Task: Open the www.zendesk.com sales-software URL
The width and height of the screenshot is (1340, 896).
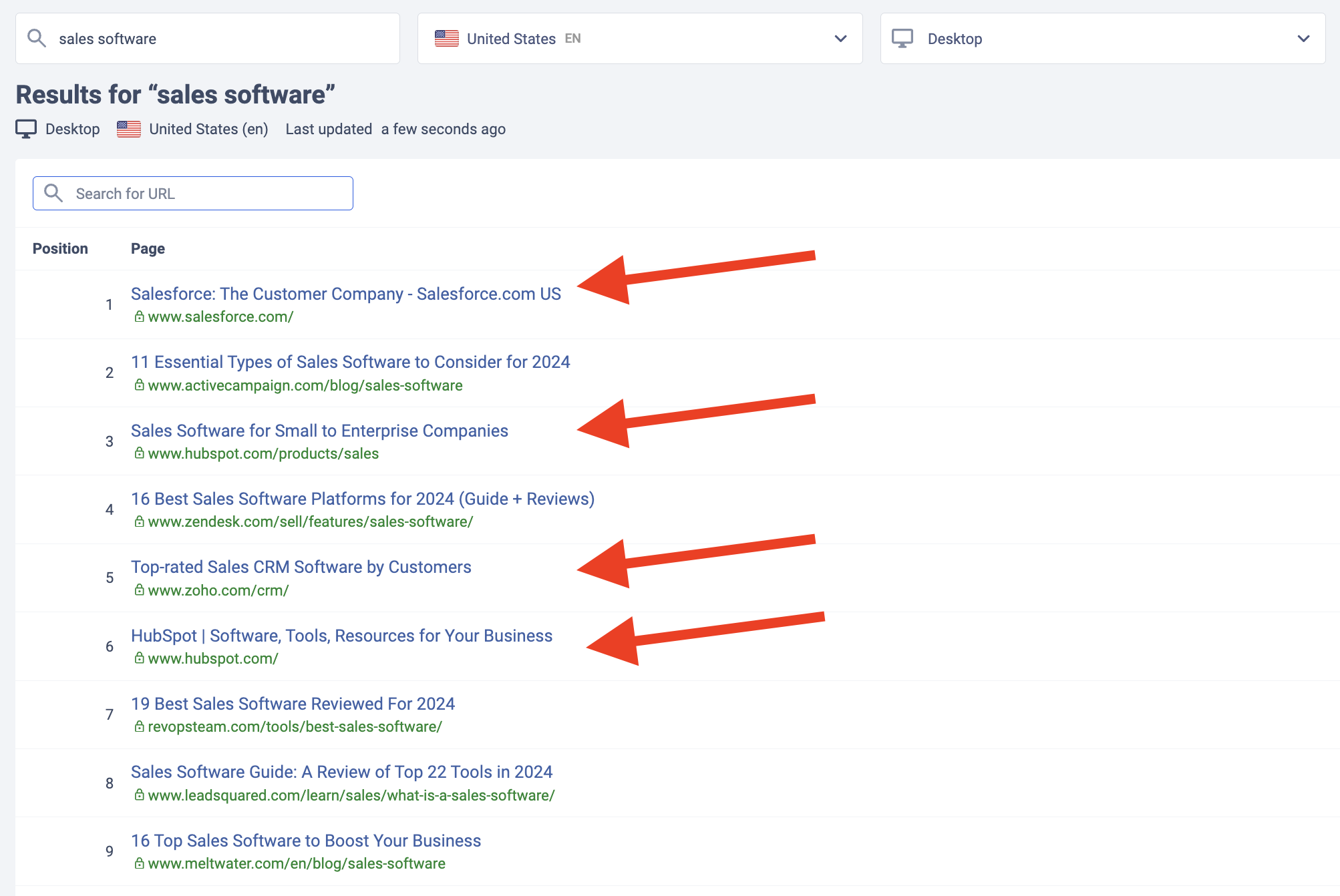Action: (310, 521)
